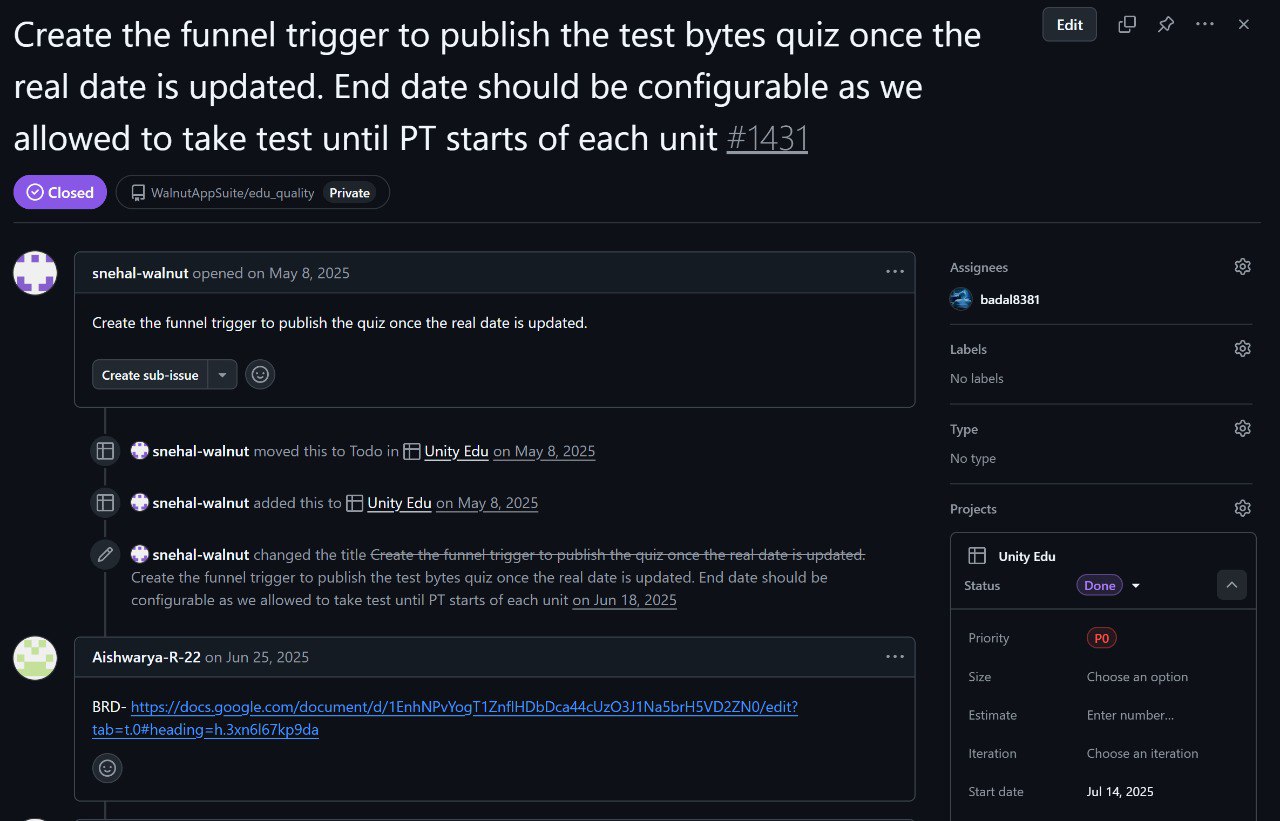Add a reaction to Aishwarya's comment
The width and height of the screenshot is (1280, 821).
point(107,768)
